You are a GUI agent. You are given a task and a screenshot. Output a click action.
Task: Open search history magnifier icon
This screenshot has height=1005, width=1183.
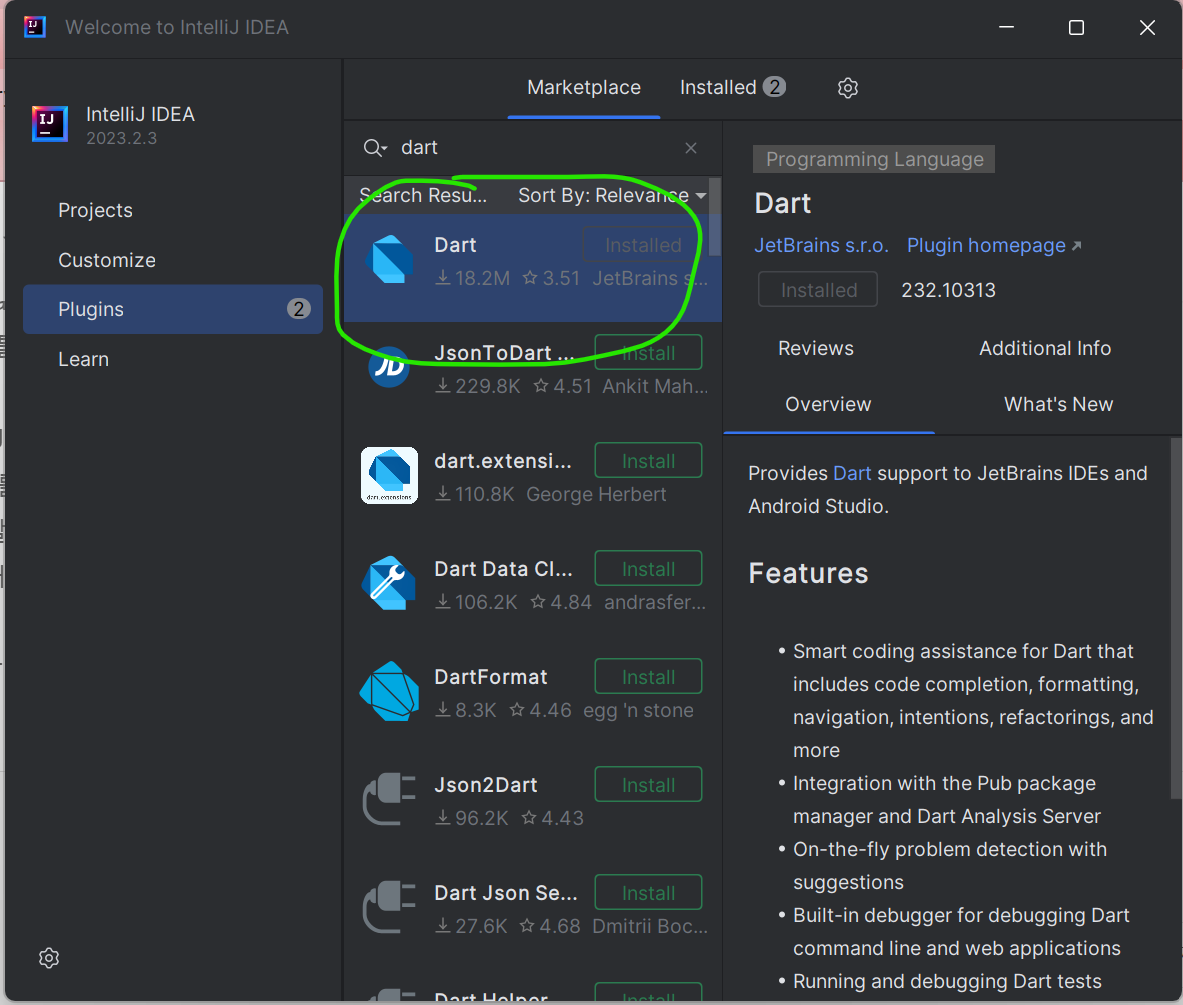(375, 148)
